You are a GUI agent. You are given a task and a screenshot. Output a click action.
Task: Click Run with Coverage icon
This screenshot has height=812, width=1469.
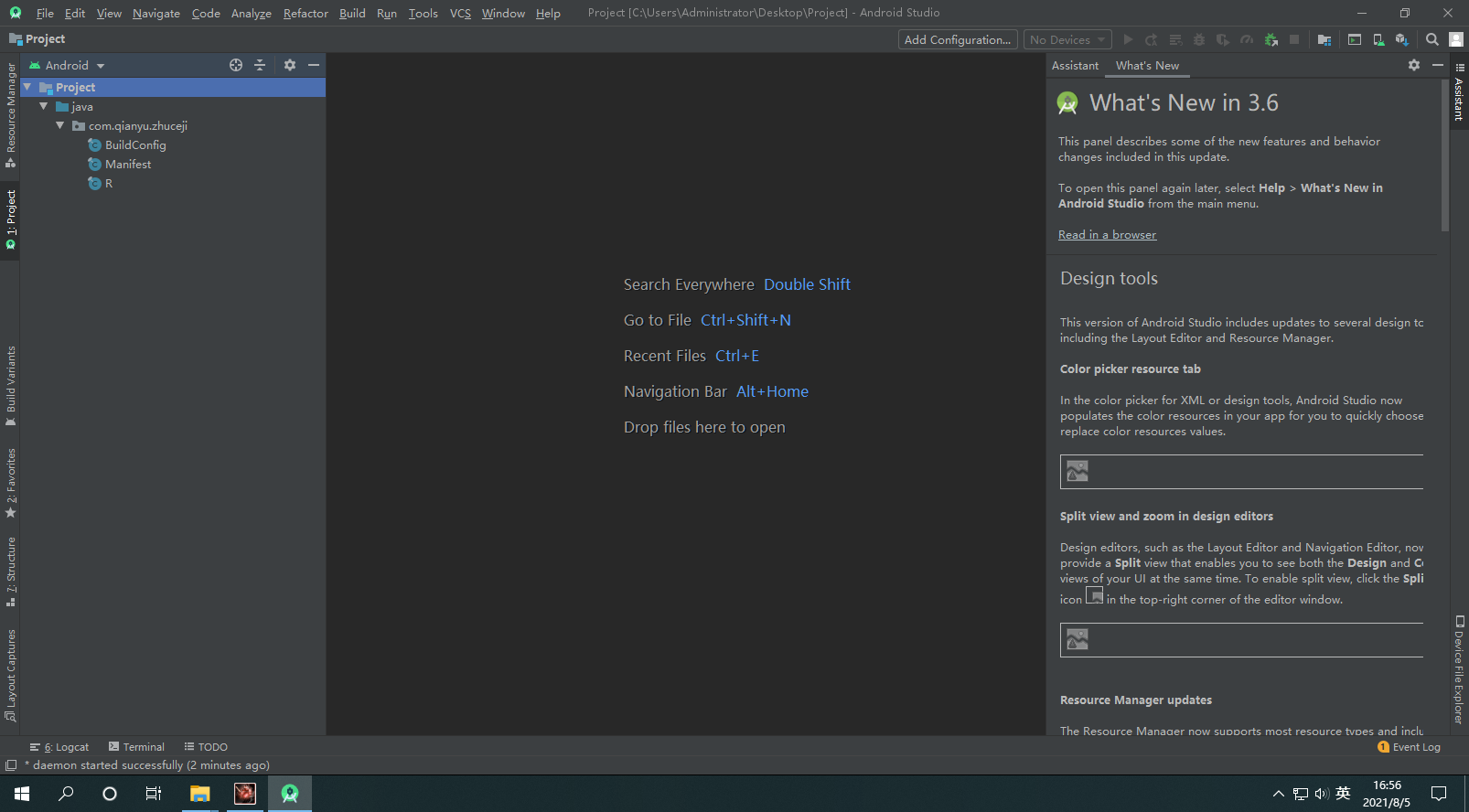[1223, 39]
